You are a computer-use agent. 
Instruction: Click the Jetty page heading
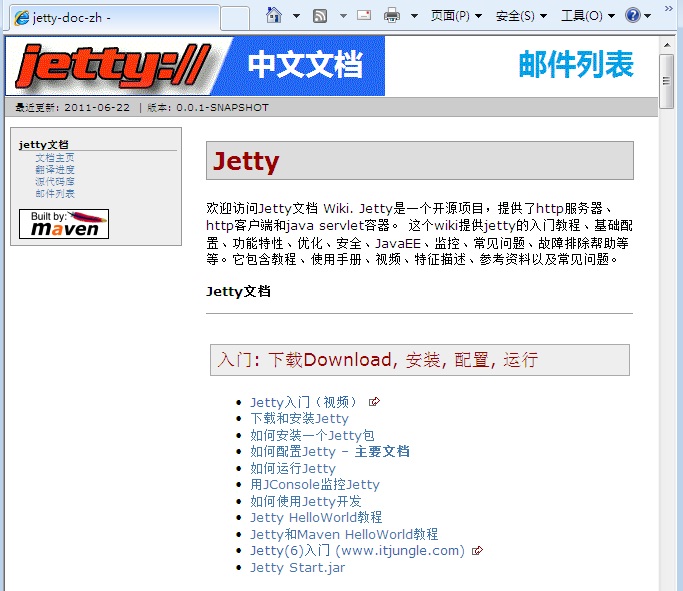pos(246,161)
